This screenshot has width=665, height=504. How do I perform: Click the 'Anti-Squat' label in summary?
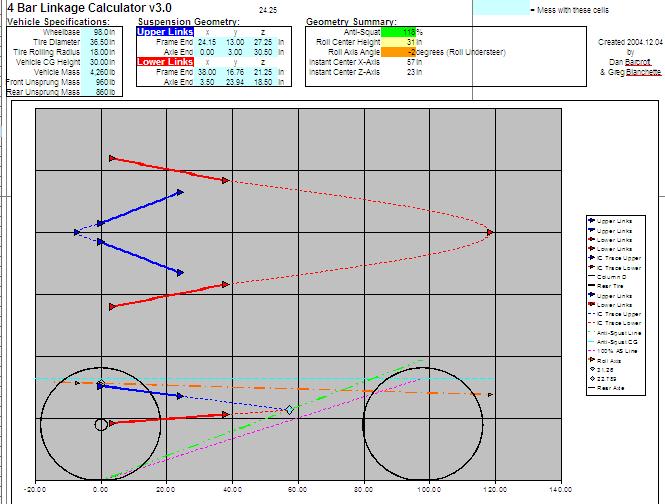click(362, 32)
